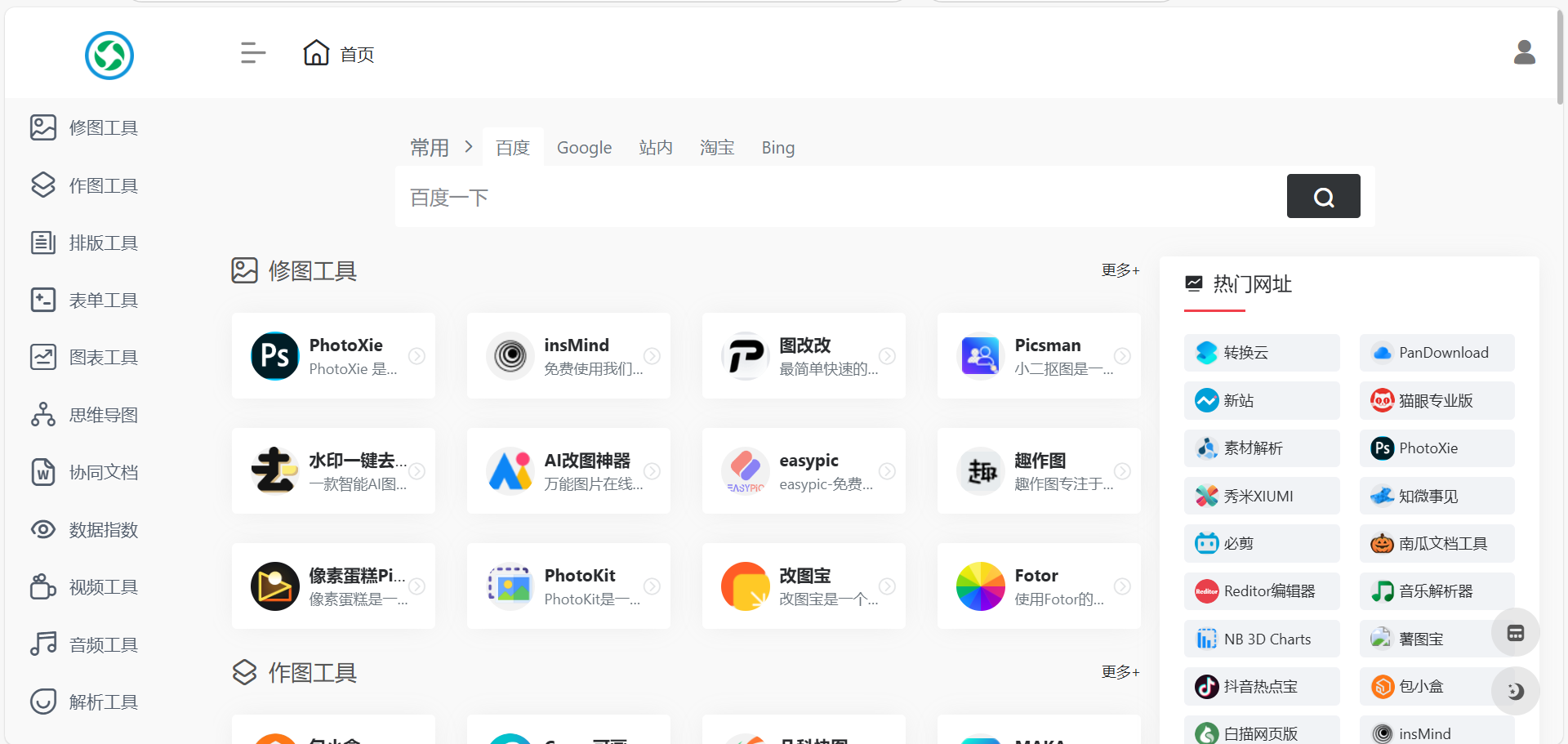The height and width of the screenshot is (744, 1568).
Task: Open the 像素蛋糕 card icon
Action: [x=274, y=586]
